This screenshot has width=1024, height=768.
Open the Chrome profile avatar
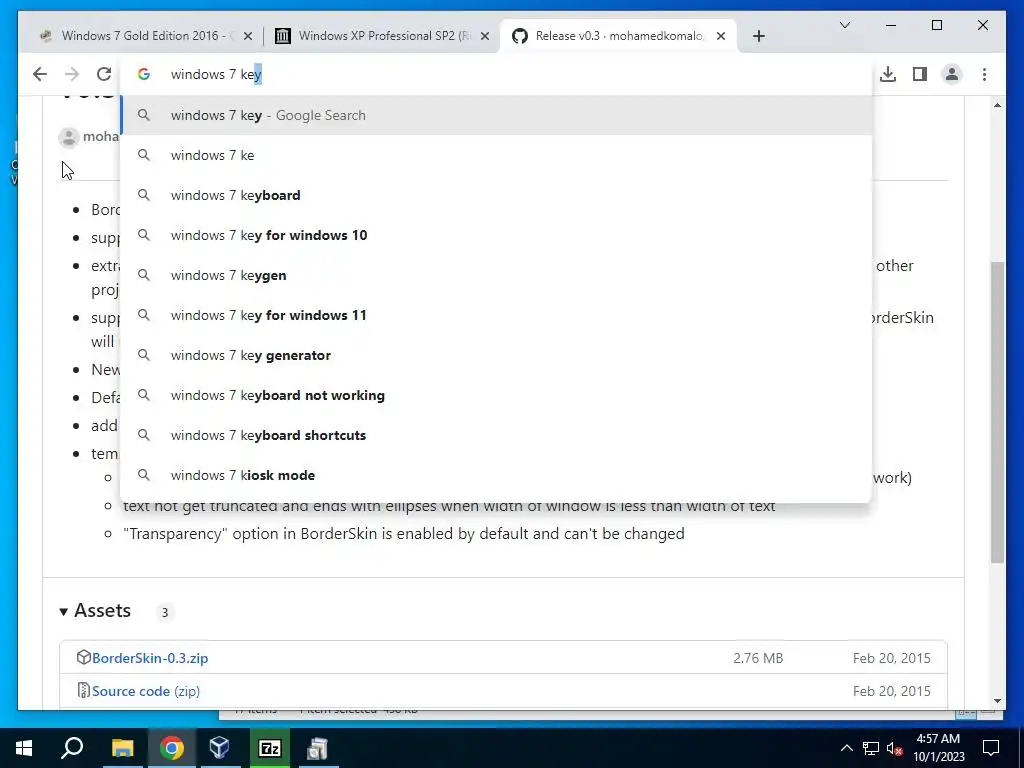pyautogui.click(x=952, y=74)
